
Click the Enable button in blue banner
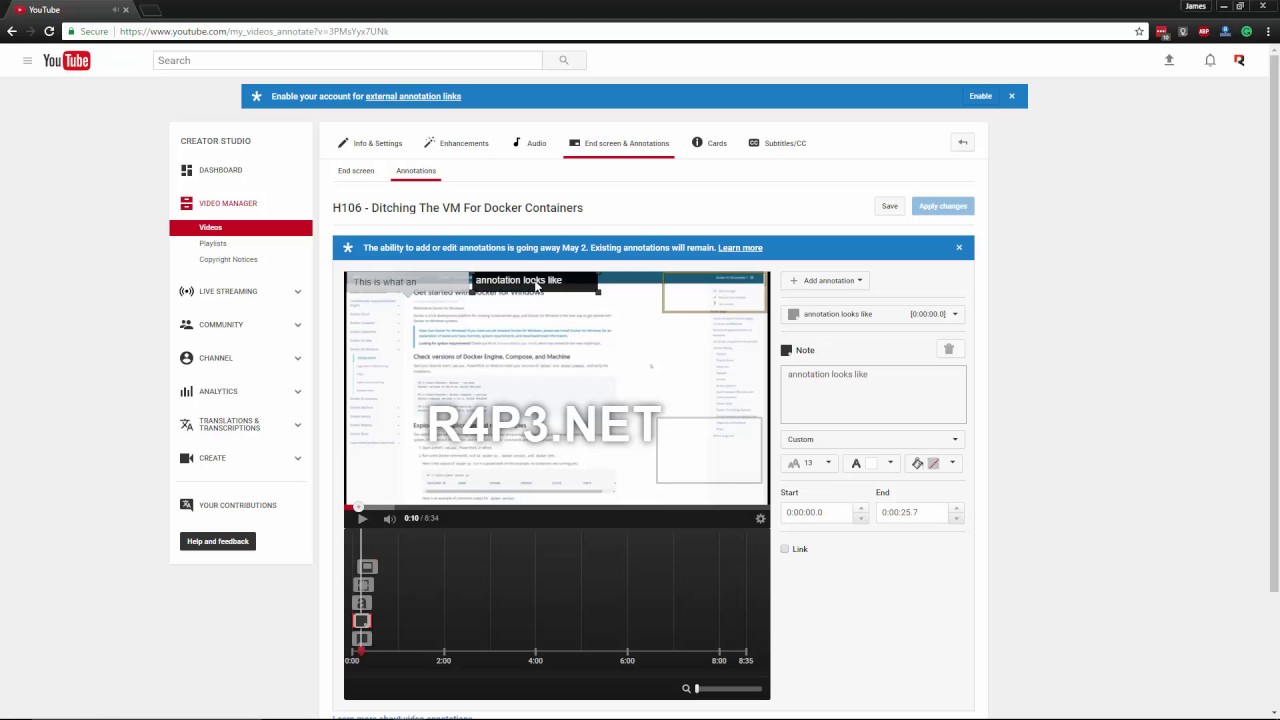(980, 96)
